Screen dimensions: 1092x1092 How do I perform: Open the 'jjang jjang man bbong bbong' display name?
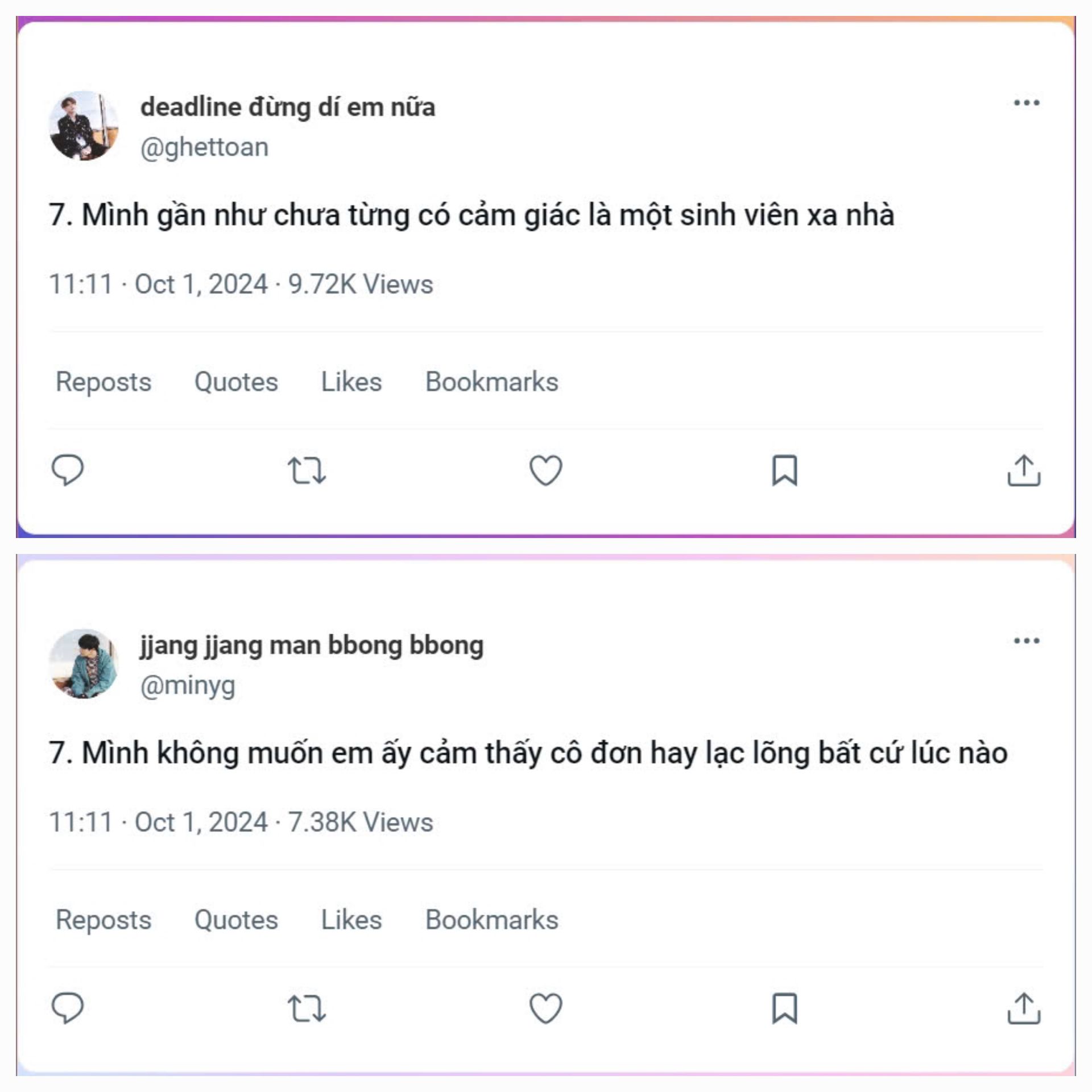pos(312,646)
